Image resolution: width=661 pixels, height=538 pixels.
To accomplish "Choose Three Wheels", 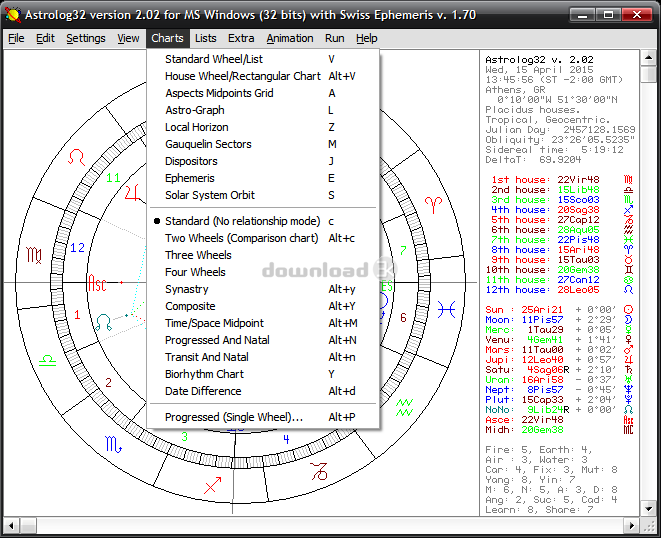I will click(263, 255).
